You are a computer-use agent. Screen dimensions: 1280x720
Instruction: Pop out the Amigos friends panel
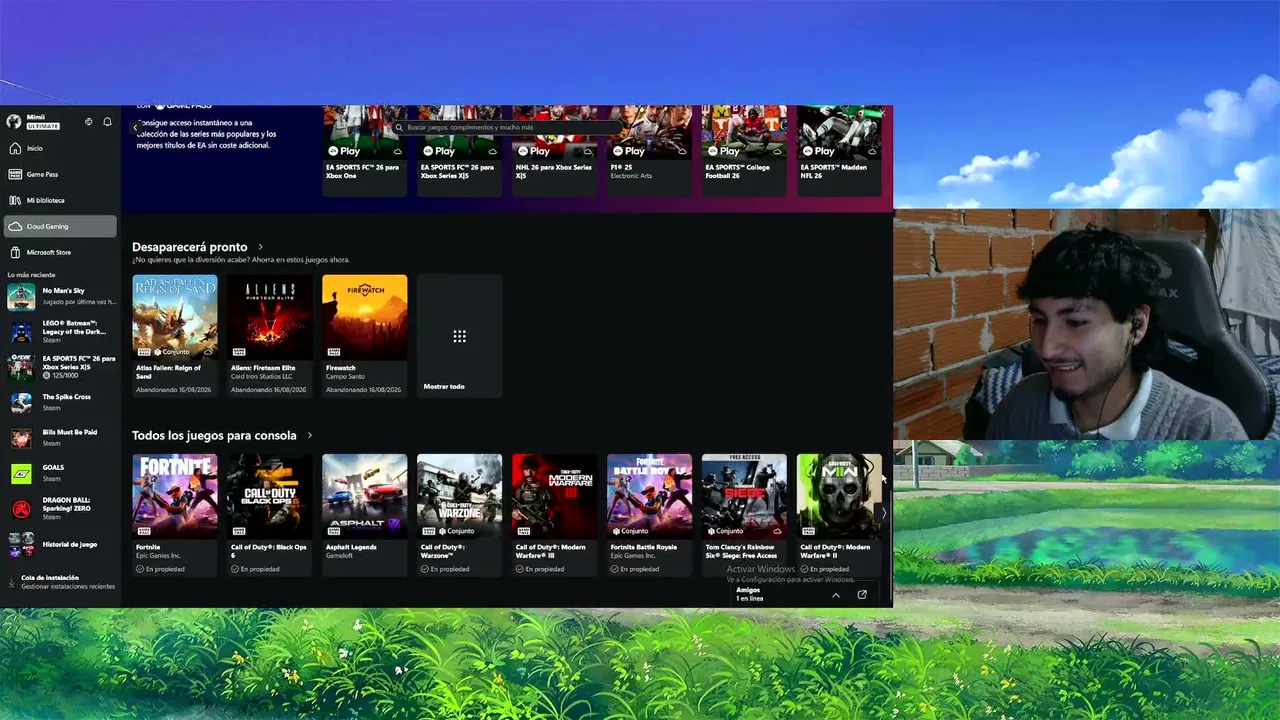[x=862, y=594]
